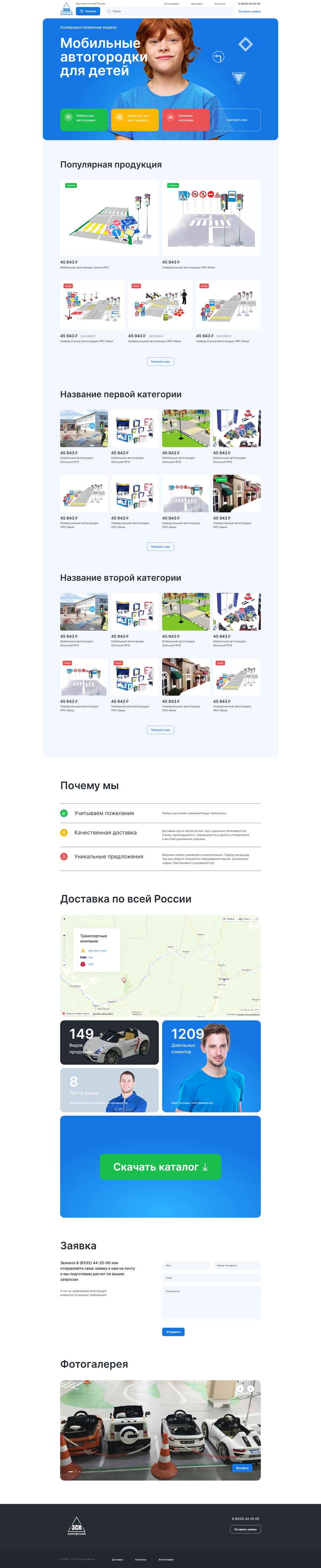The height and width of the screenshot is (1568, 321).
Task: Zoom out the map with the minus button
Action: tap(64, 965)
